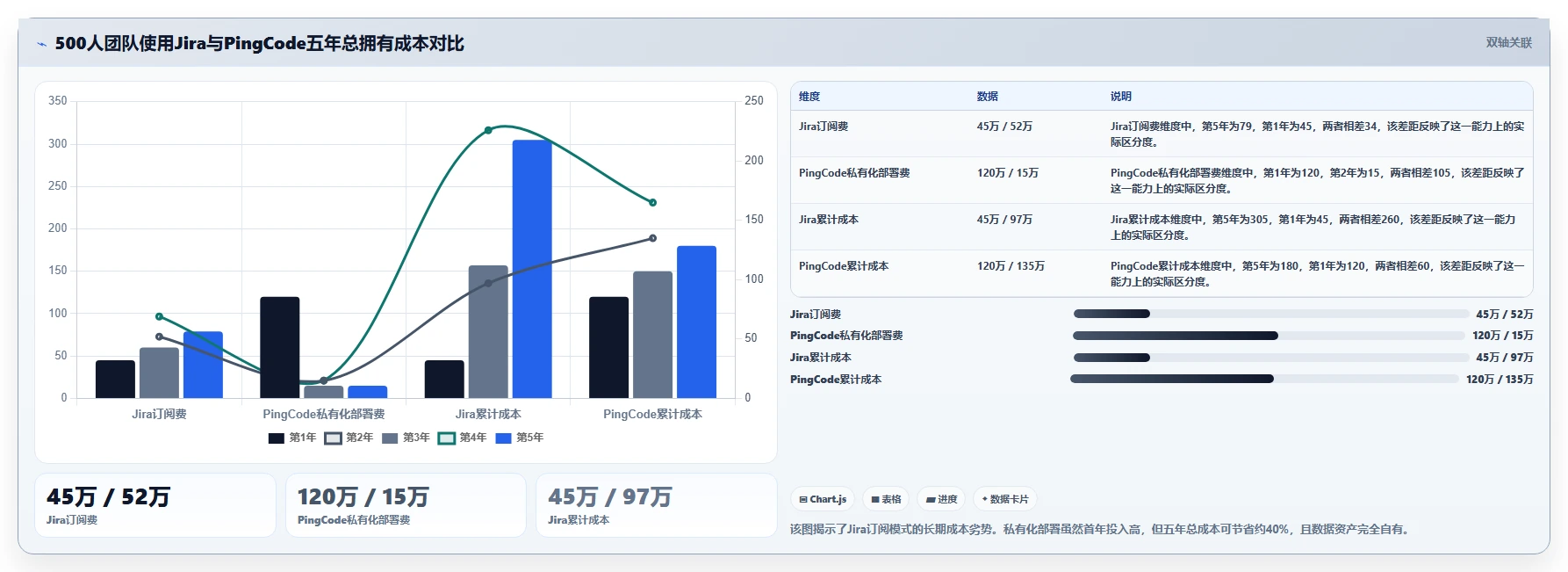Open the 45万 / 97万 Jira累计成本 KPI card
Viewport: 1568px width, 572px height.
pos(657,505)
